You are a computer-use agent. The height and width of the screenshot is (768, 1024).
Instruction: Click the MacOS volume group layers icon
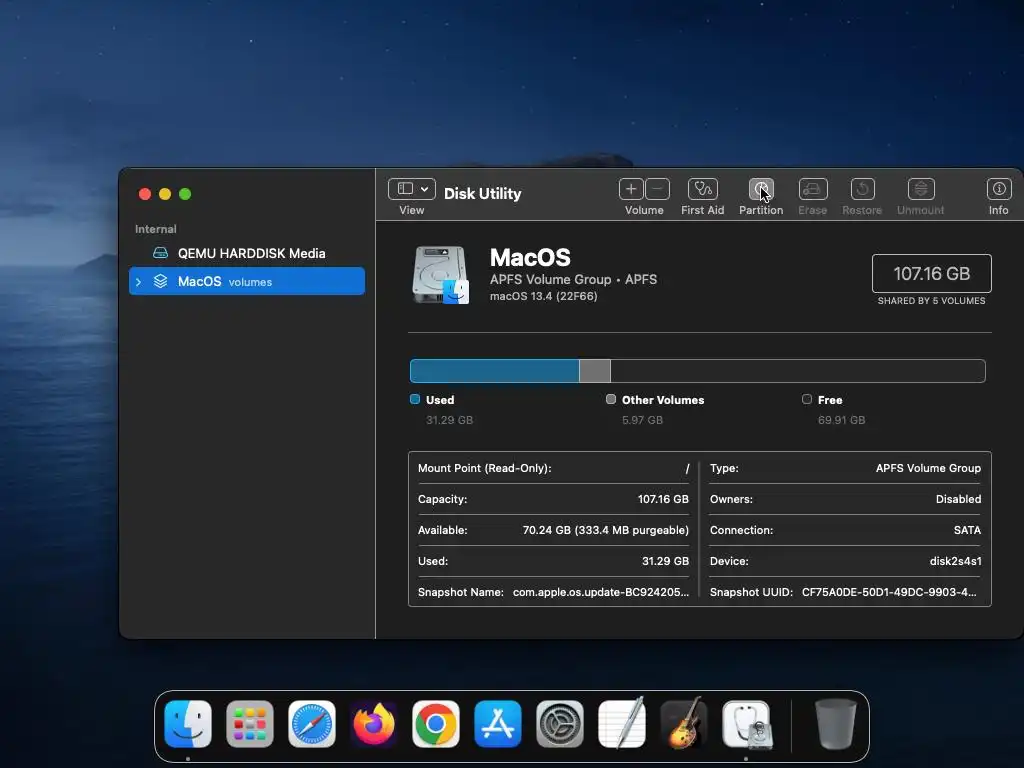[161, 281]
